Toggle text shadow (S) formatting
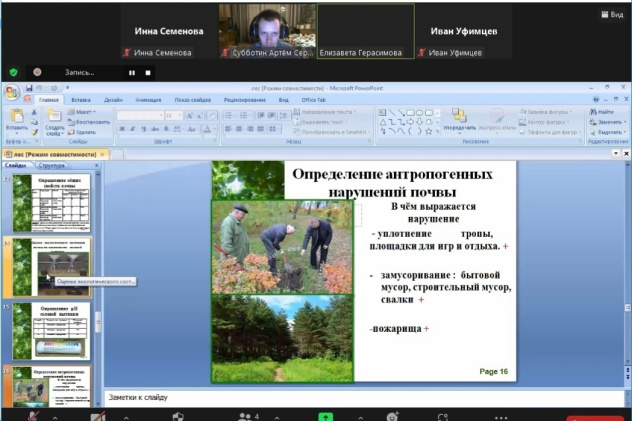 pyautogui.click(x=166, y=129)
